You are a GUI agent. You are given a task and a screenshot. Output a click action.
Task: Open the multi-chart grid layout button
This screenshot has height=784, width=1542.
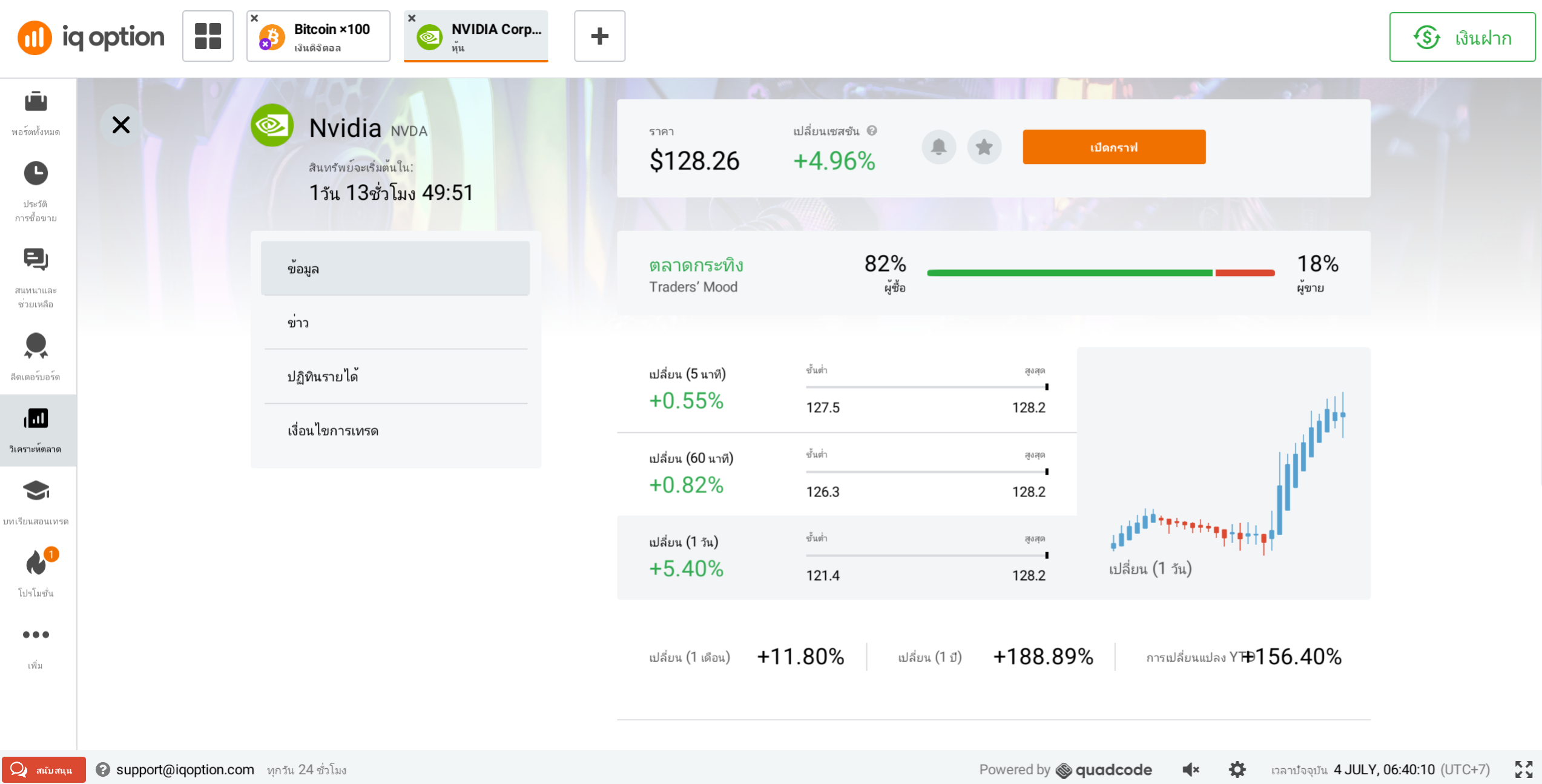tap(208, 36)
